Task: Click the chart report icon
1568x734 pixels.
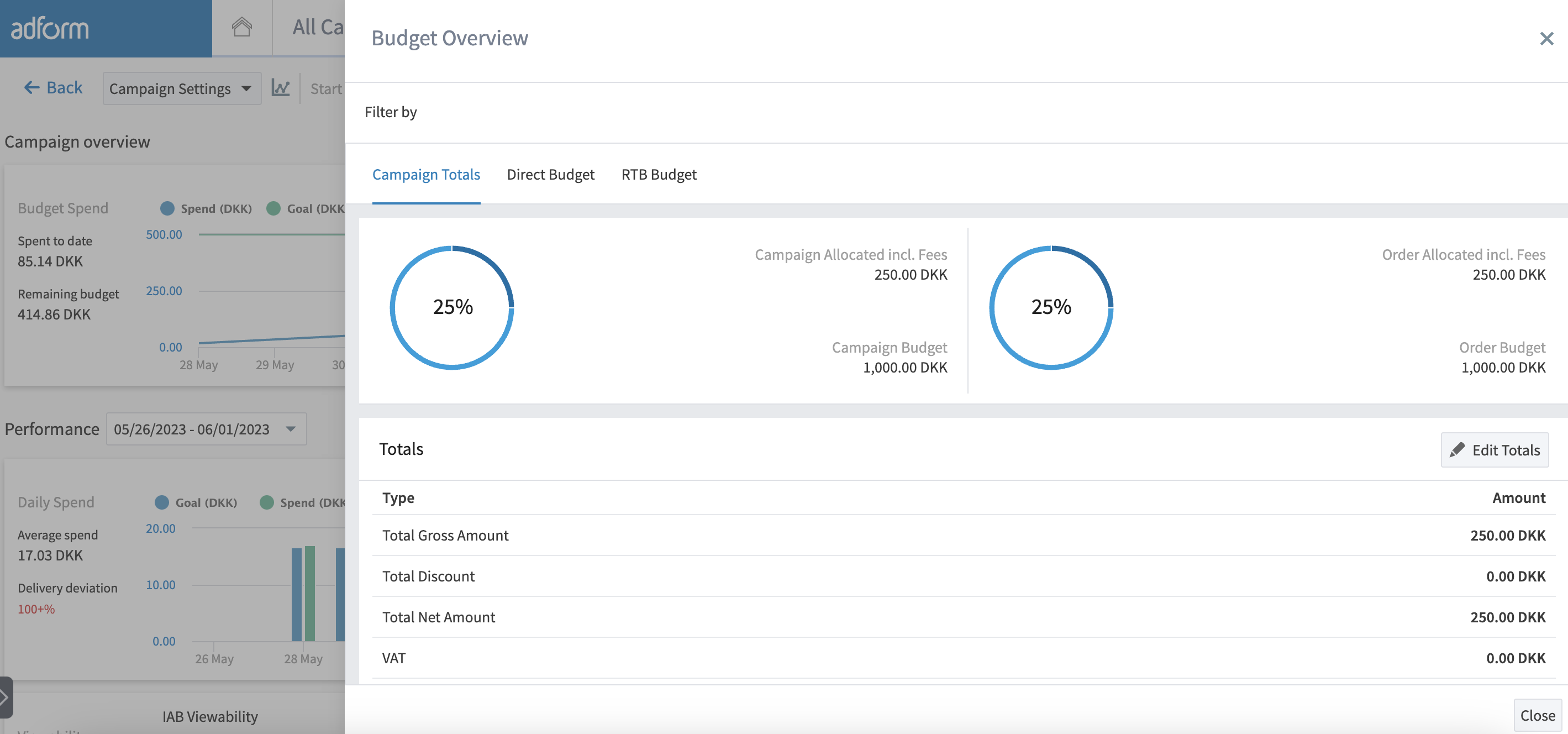Action: click(281, 88)
